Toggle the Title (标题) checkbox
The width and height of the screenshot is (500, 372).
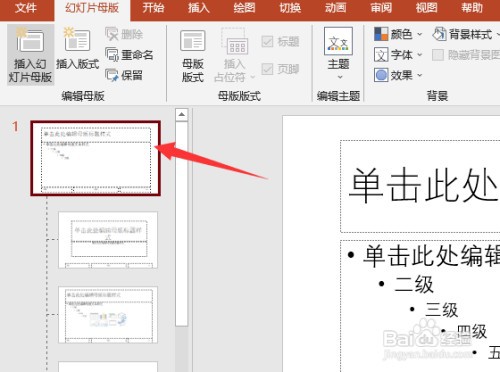click(267, 42)
